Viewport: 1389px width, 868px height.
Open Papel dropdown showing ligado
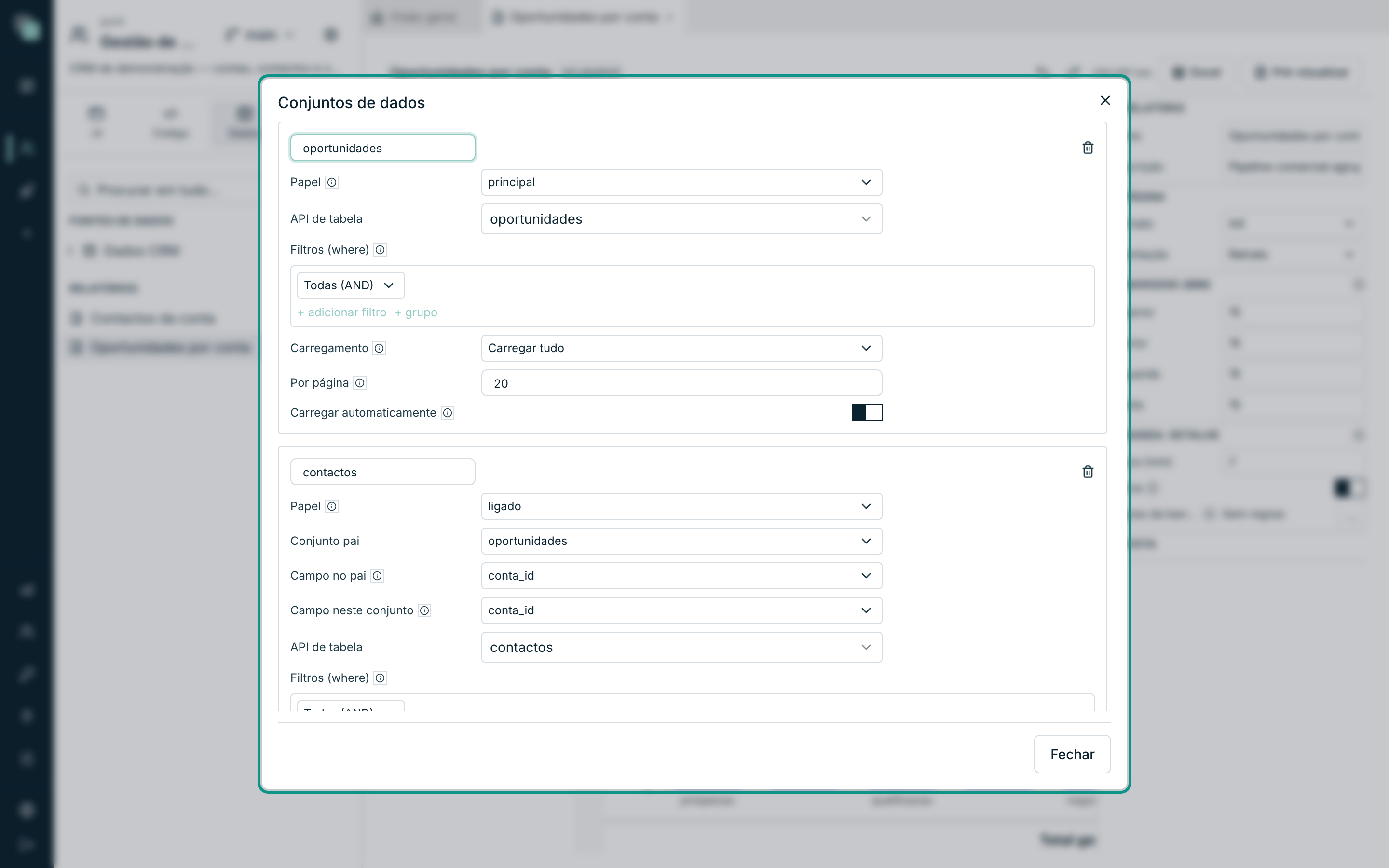681,506
